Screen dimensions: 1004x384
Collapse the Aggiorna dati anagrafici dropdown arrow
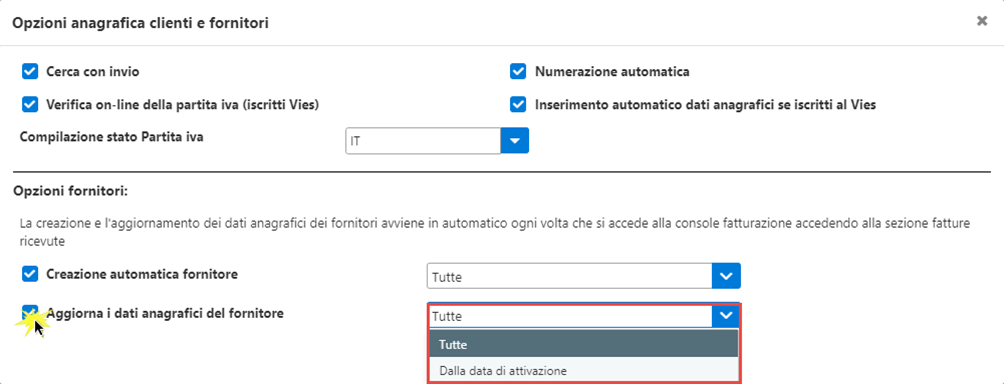pos(725,316)
